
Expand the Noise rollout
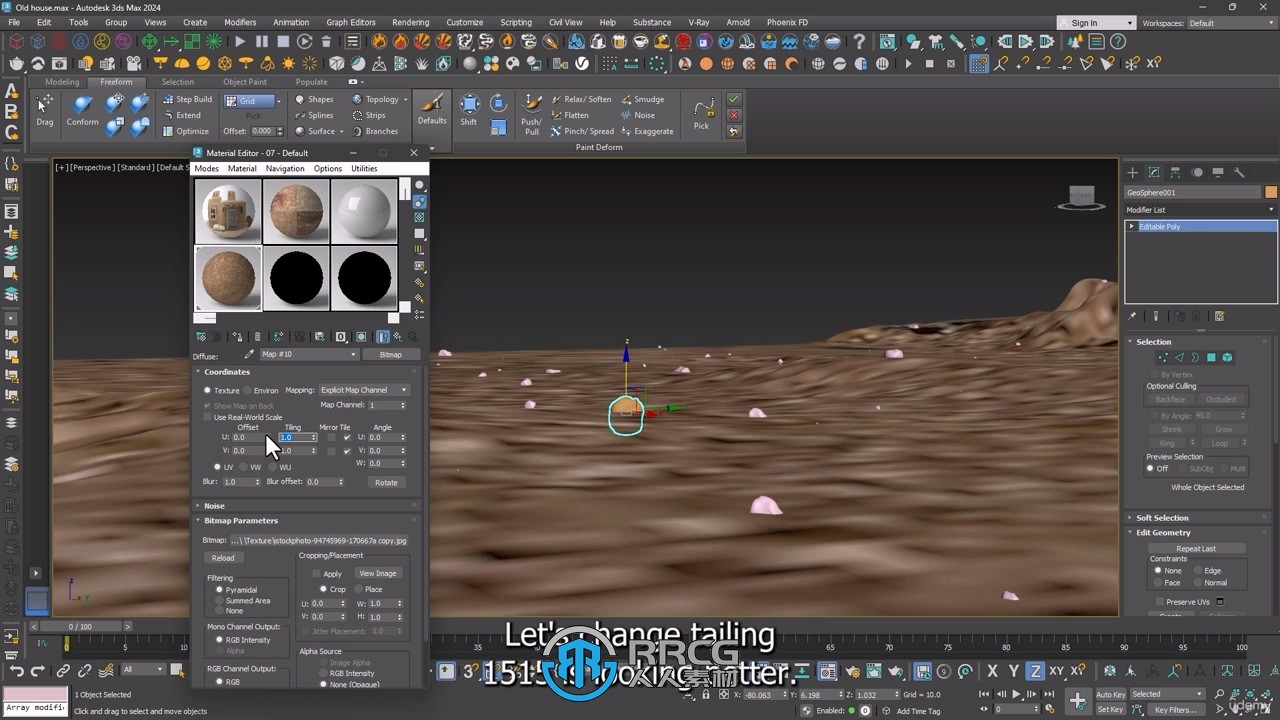tap(305, 505)
